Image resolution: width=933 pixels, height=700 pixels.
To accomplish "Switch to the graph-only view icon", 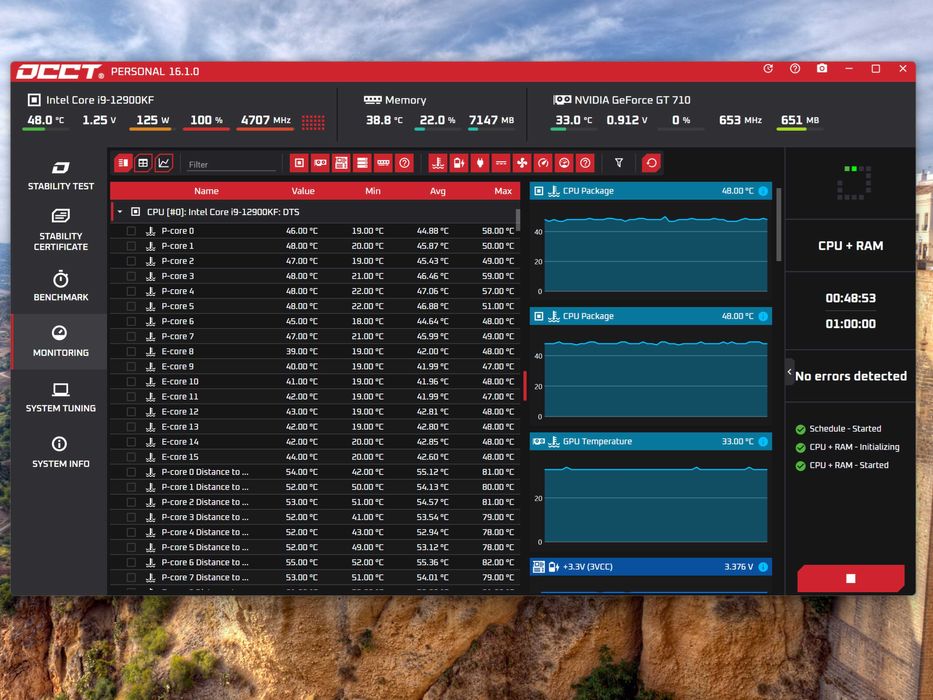I will click(164, 163).
